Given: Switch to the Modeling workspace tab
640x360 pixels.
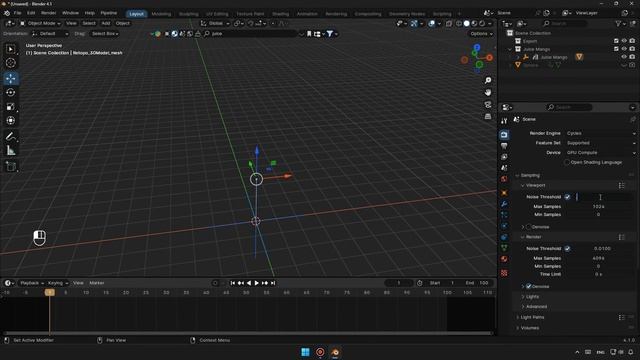Looking at the screenshot, I should [x=161, y=14].
